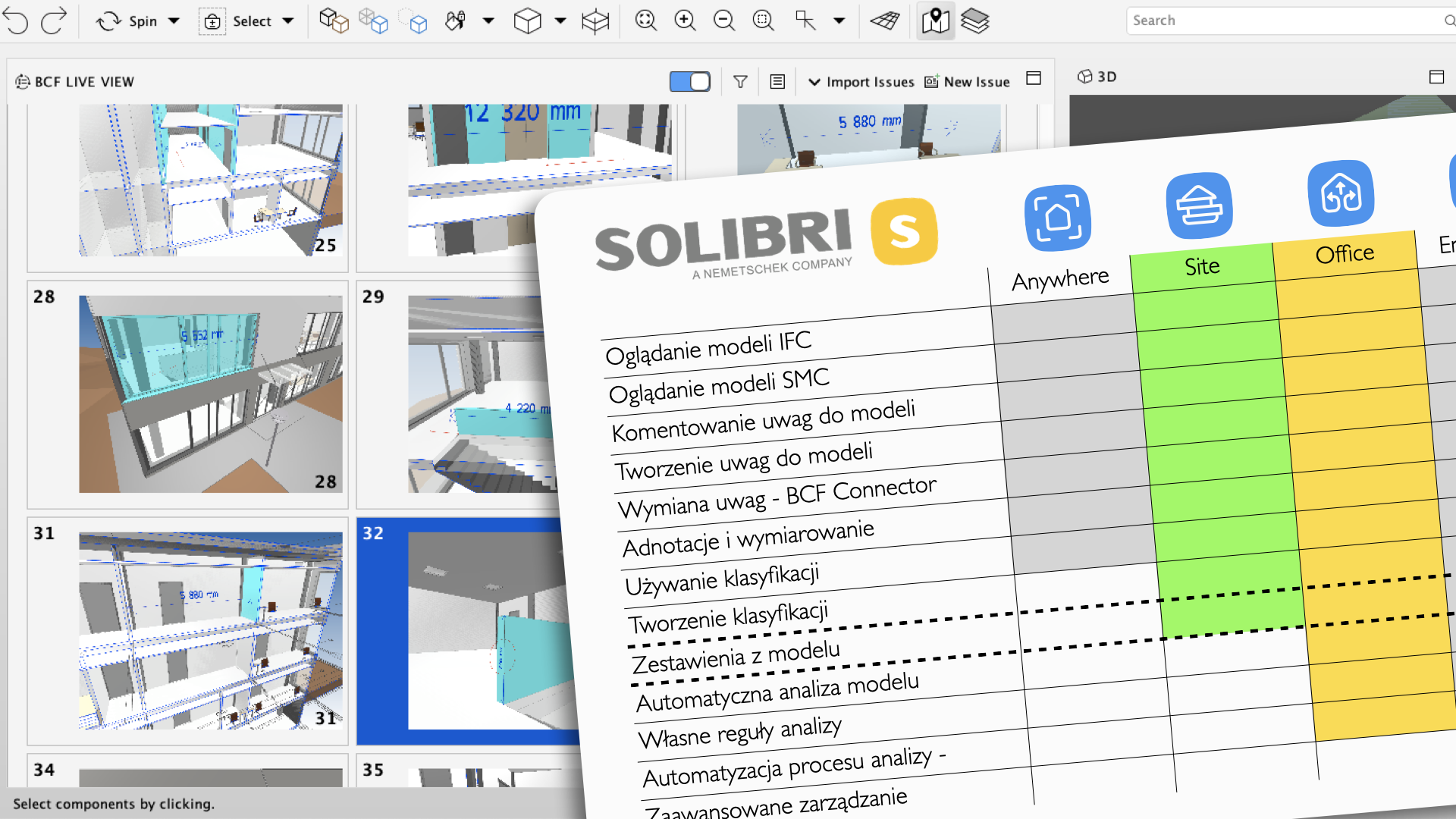The width and height of the screenshot is (1456, 819).
Task: Open dropdown next to paint bucket icon
Action: pos(488,21)
